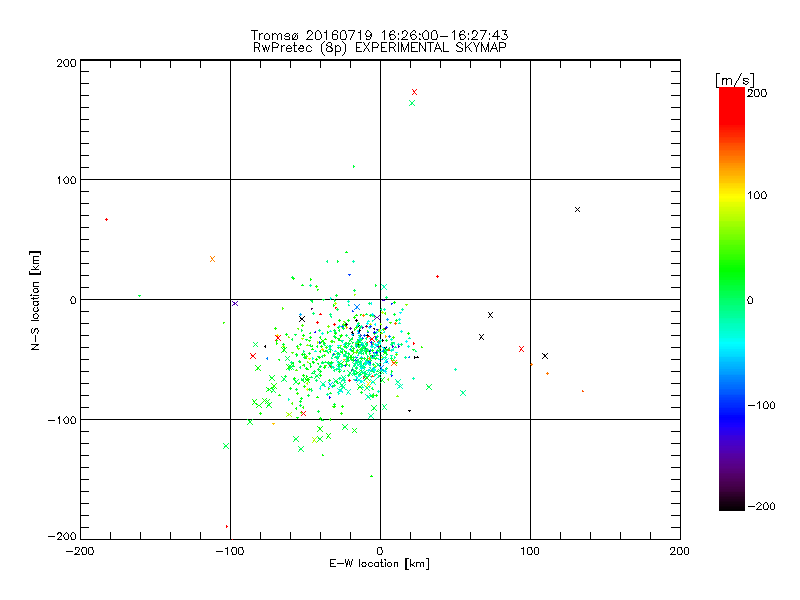Click the green dot near x=-18, y=110
This screenshot has height=600, width=800.
point(354,166)
